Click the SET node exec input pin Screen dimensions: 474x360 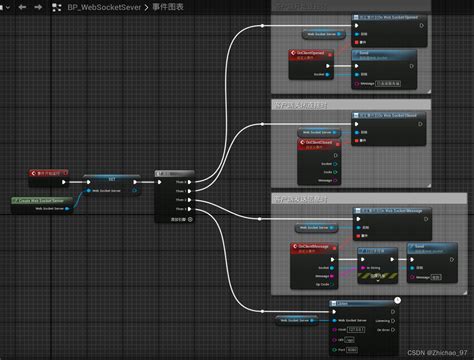88,182
